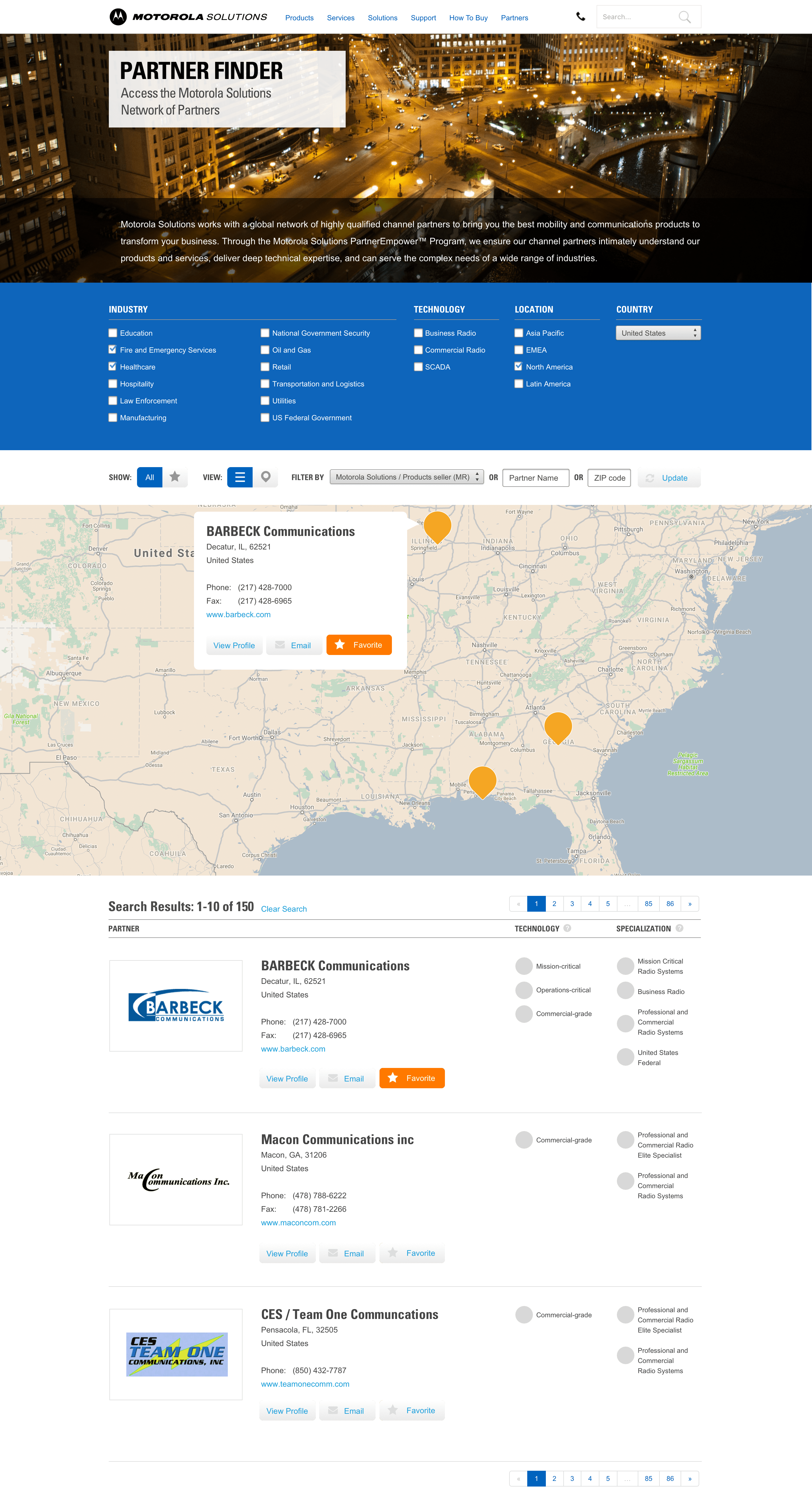Go to previous page with top pagination arrow
Image resolution: width=812 pixels, height=1495 pixels.
pyautogui.click(x=518, y=903)
